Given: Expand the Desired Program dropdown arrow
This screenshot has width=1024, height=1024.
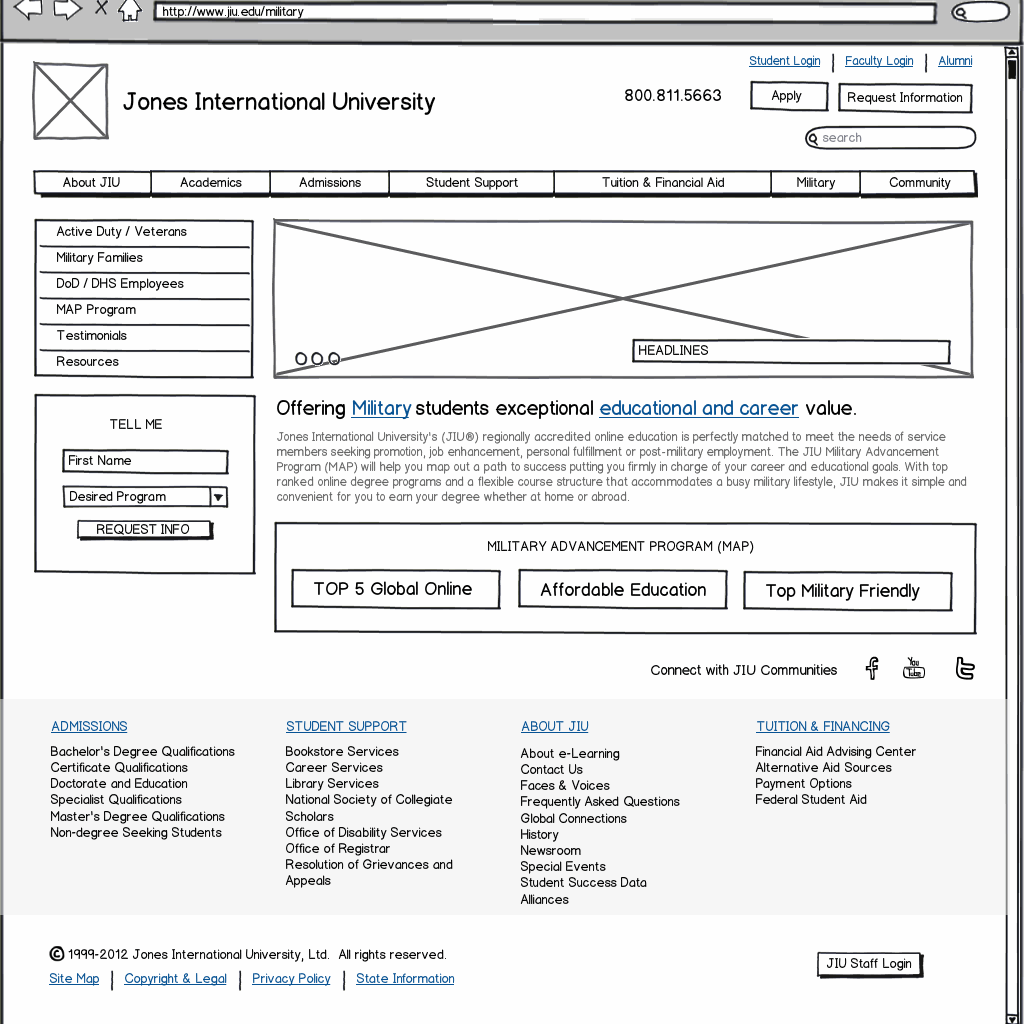Looking at the screenshot, I should (x=218, y=497).
